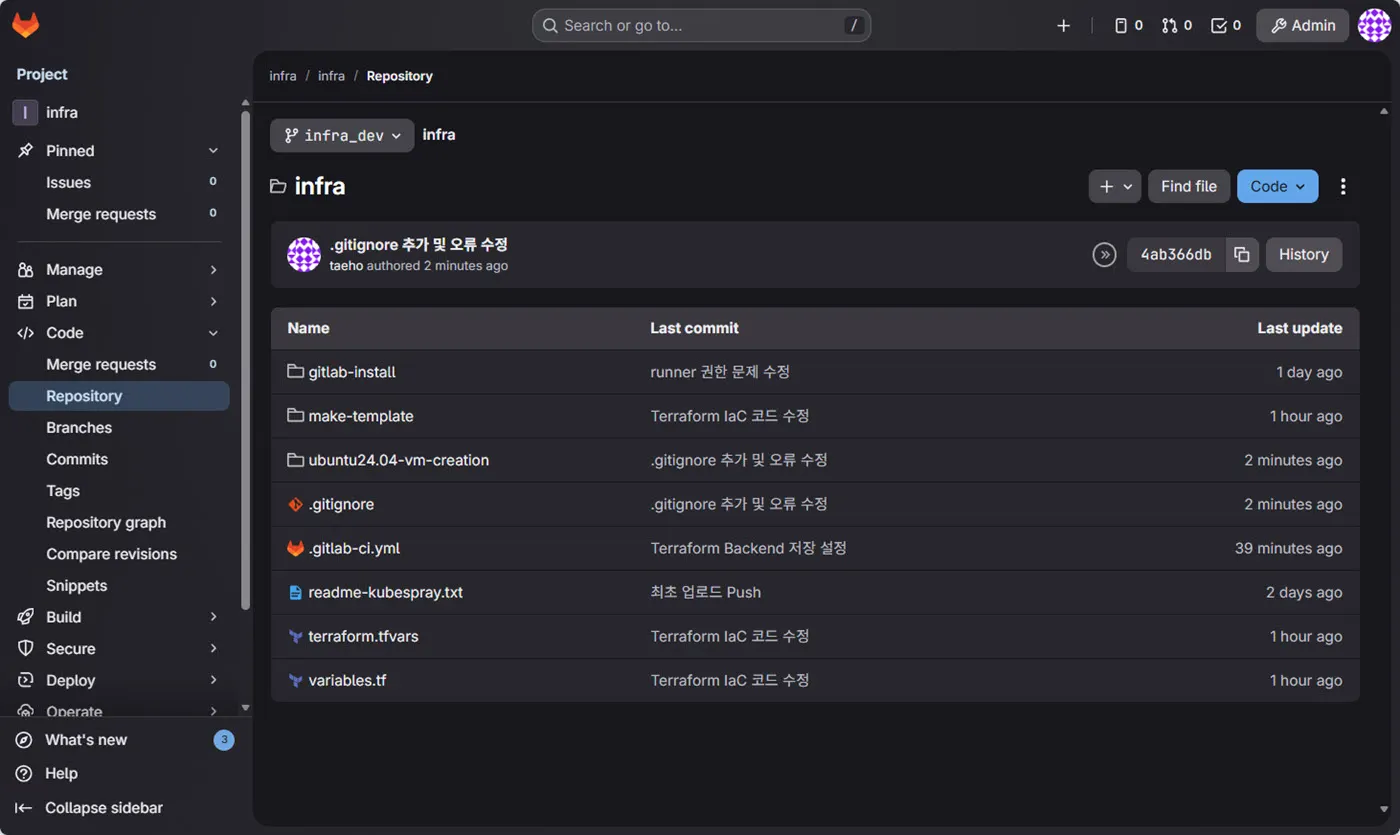Click the Help question mark icon

tap(24, 774)
